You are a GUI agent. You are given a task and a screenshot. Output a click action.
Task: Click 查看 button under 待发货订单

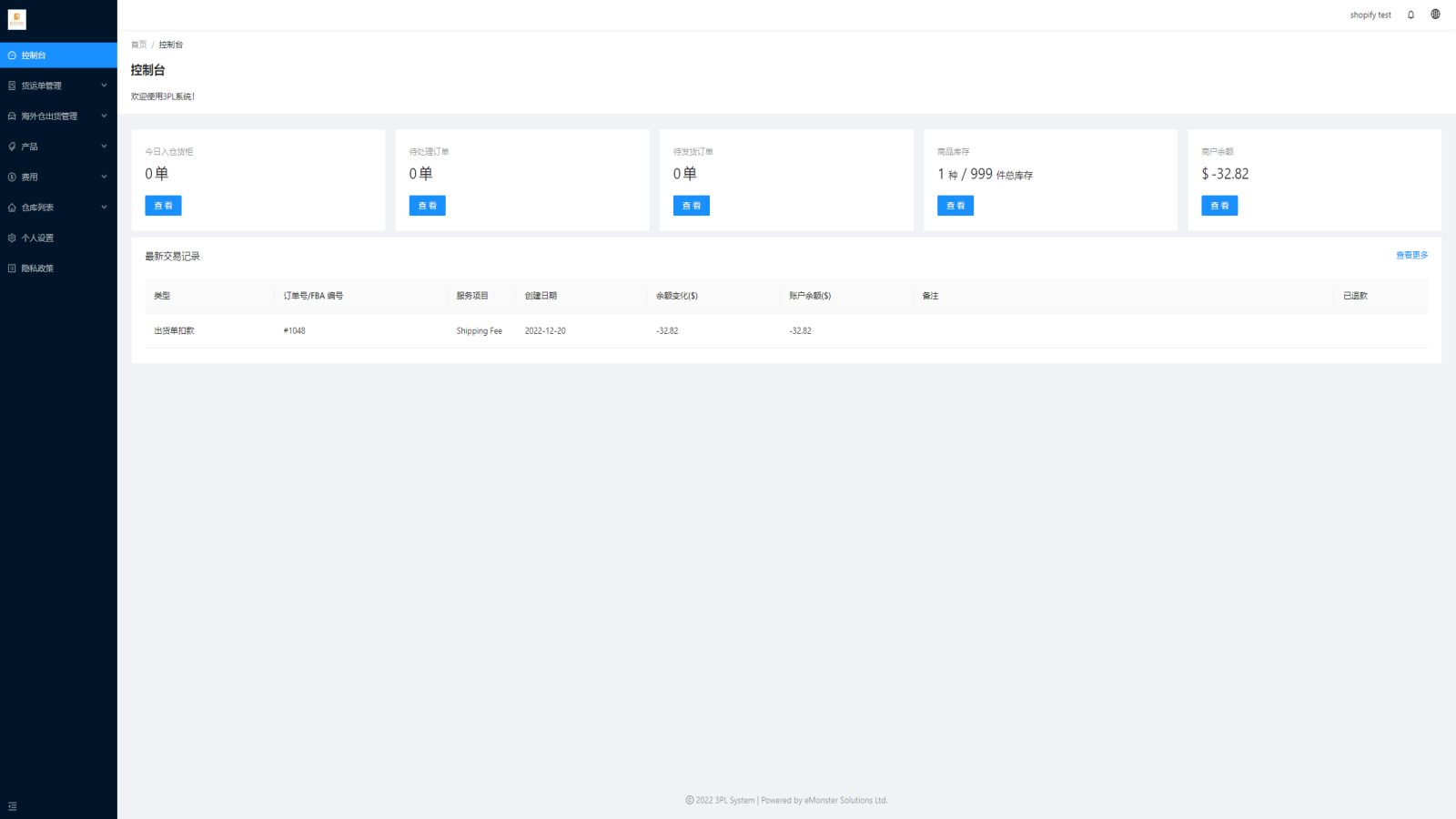691,206
